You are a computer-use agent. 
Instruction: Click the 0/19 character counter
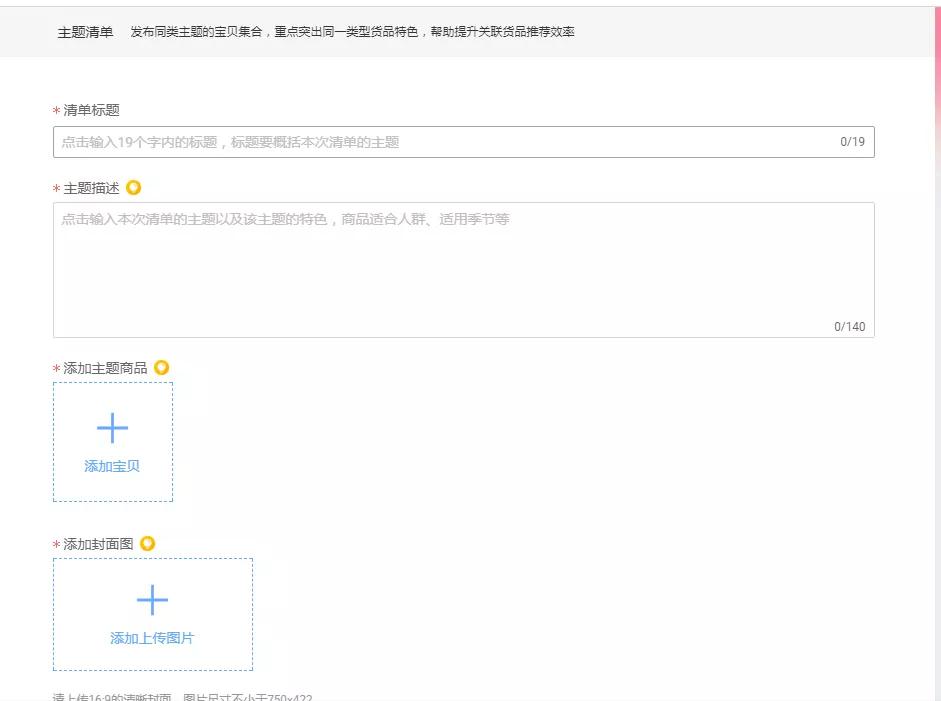pyautogui.click(x=852, y=142)
